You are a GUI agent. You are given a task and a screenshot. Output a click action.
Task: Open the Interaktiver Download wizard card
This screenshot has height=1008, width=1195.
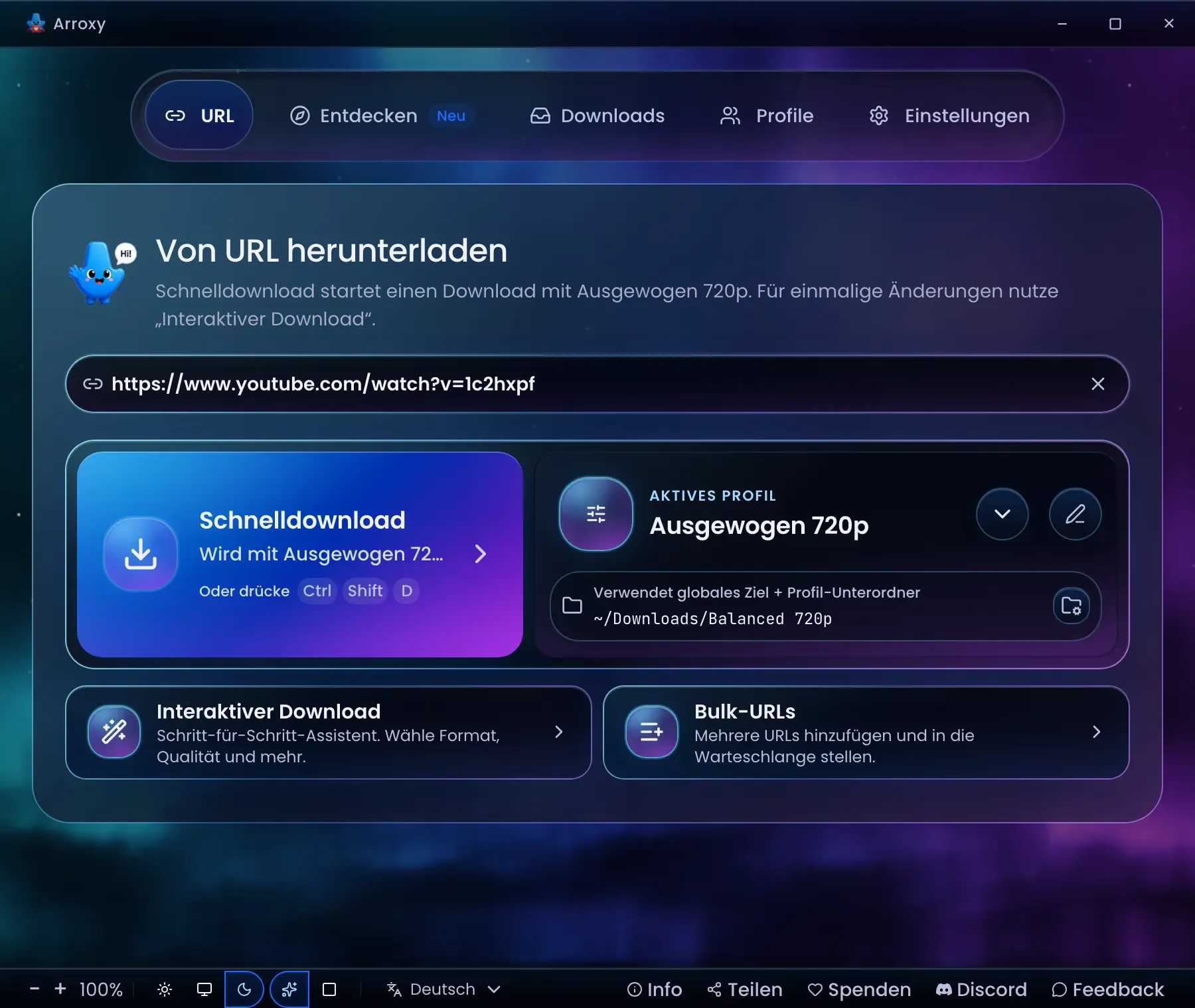pyautogui.click(x=329, y=732)
